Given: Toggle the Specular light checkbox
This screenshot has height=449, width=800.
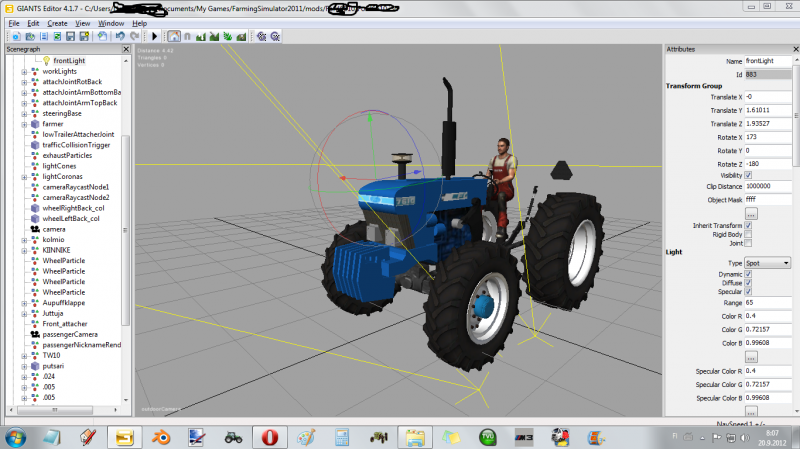Looking at the screenshot, I should point(748,291).
